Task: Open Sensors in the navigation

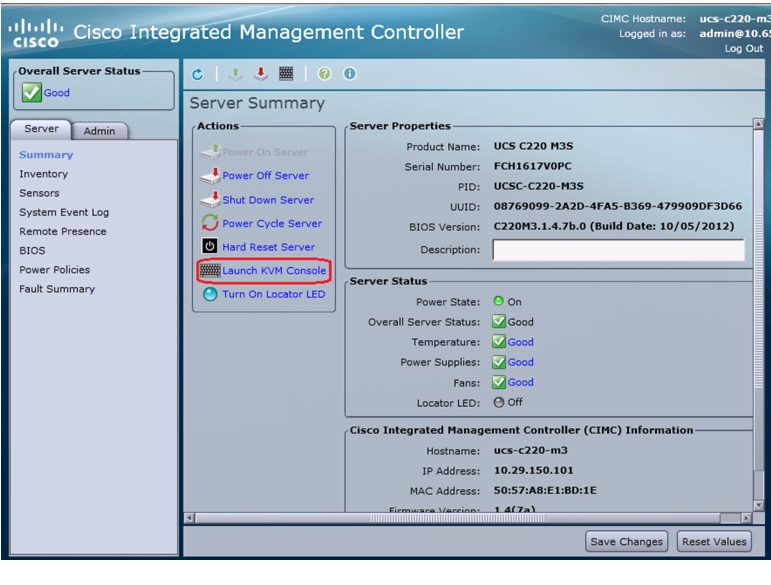Action: click(39, 193)
